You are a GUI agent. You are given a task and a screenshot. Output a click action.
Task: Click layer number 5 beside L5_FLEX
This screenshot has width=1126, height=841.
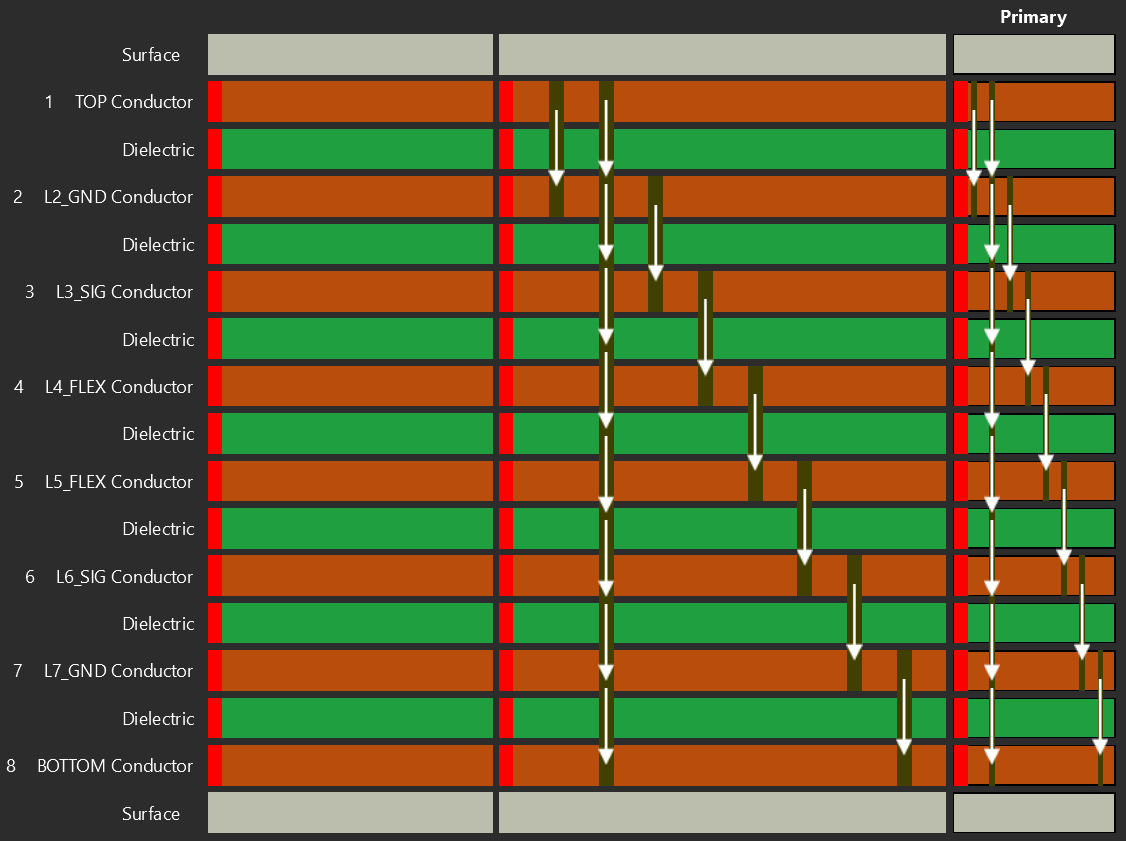coord(19,481)
